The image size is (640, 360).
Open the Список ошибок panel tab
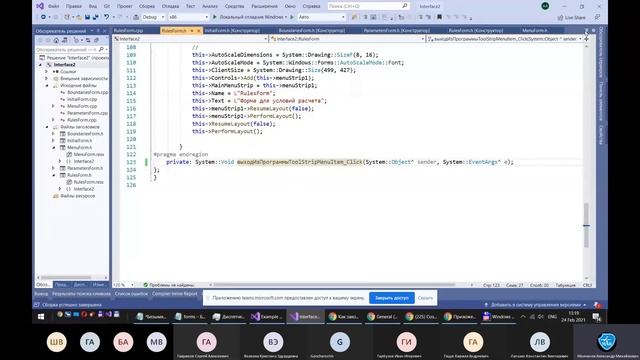pos(131,294)
